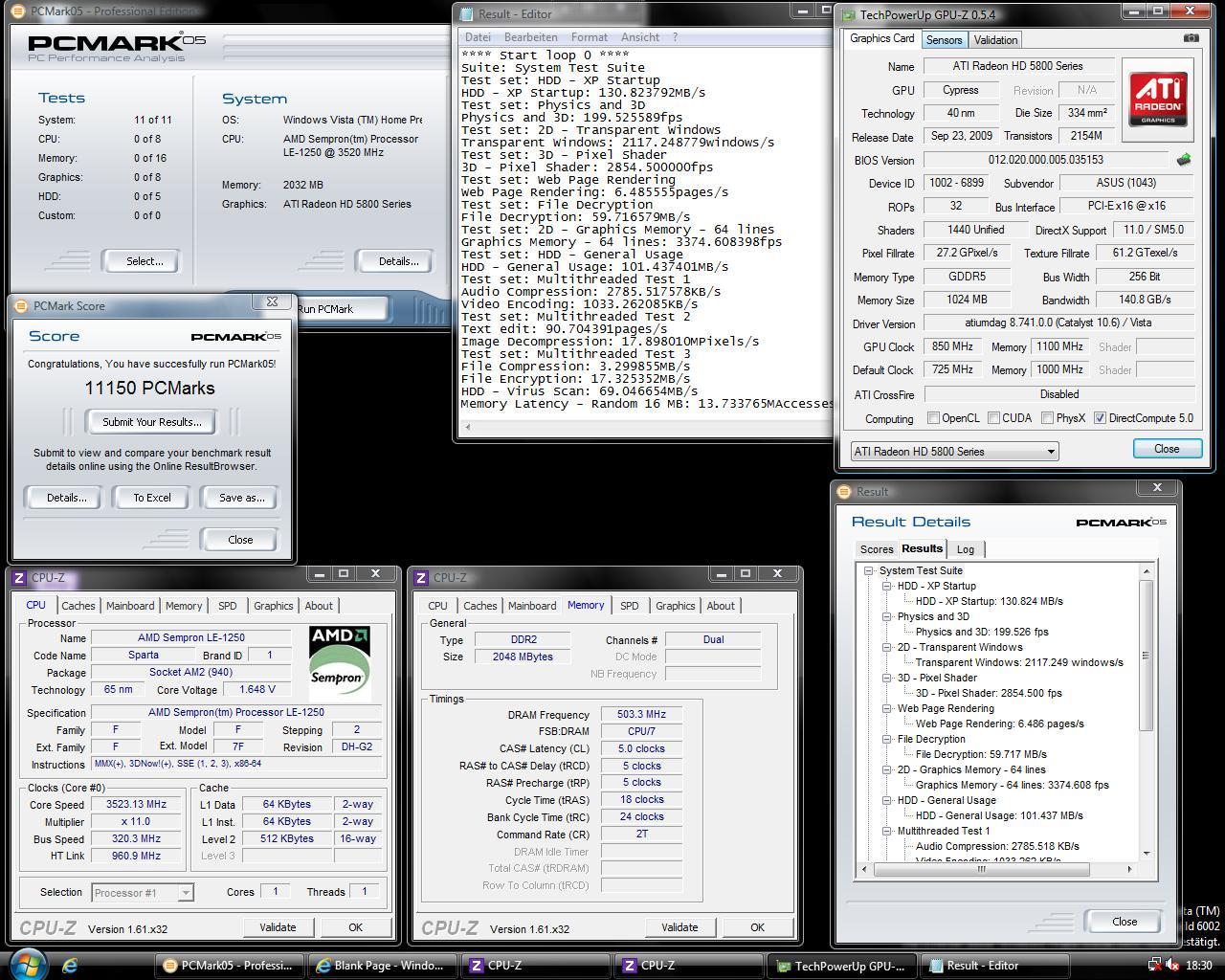The image size is (1225, 980).
Task: Toggle the OpenCL checkbox in GPU-Z
Action: [x=933, y=418]
